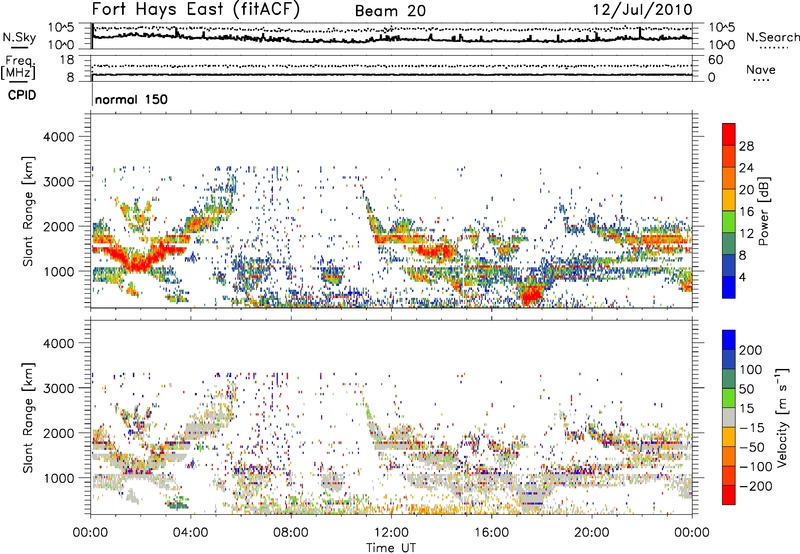800x554 pixels.
Task: Click the '28' tick on Power colorbar
Action: tap(746, 146)
